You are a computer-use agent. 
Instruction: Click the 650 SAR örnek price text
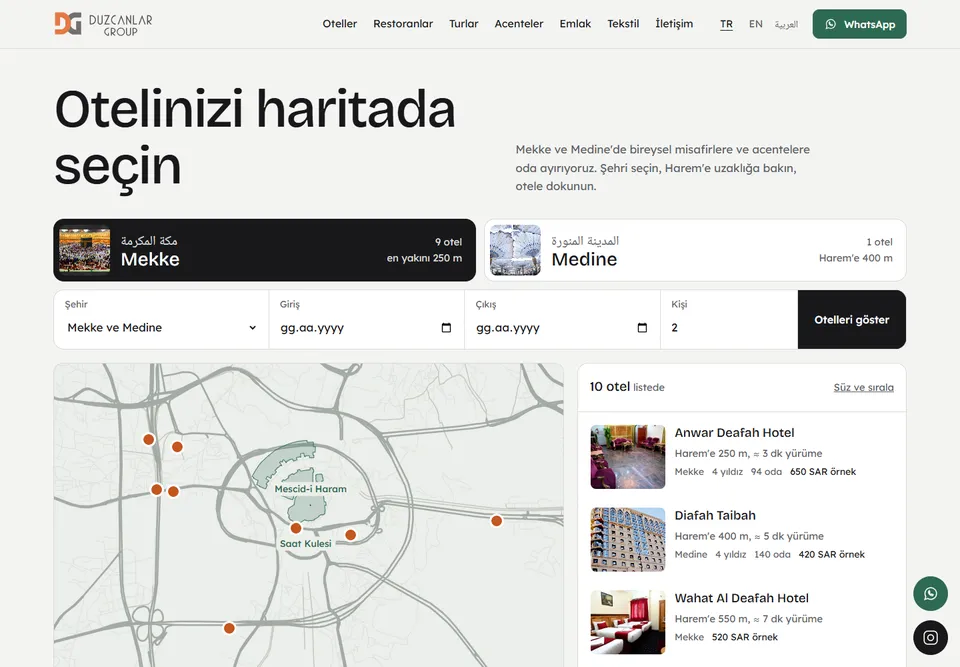tap(823, 472)
